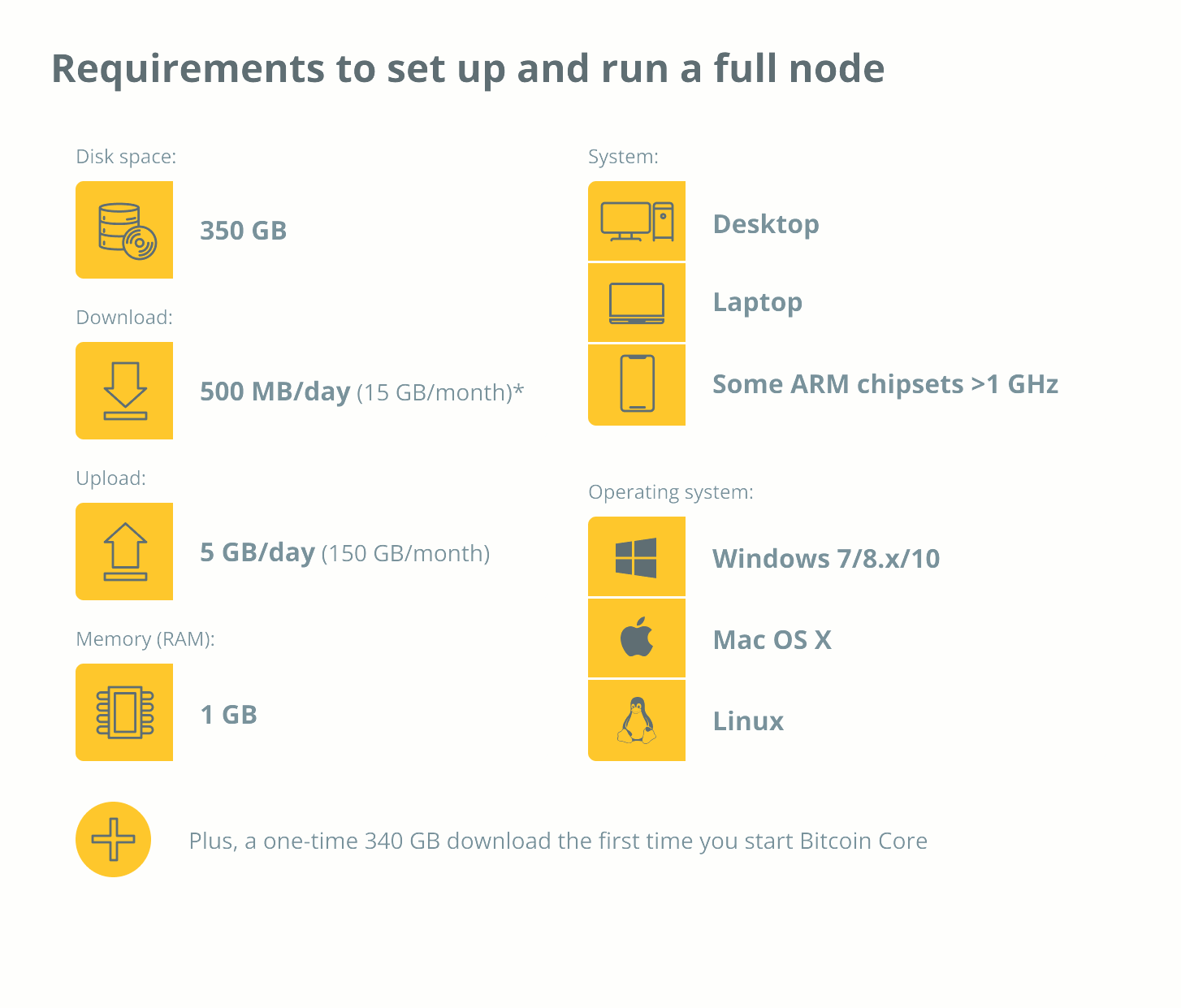Click the 'System:' section label

tap(623, 157)
